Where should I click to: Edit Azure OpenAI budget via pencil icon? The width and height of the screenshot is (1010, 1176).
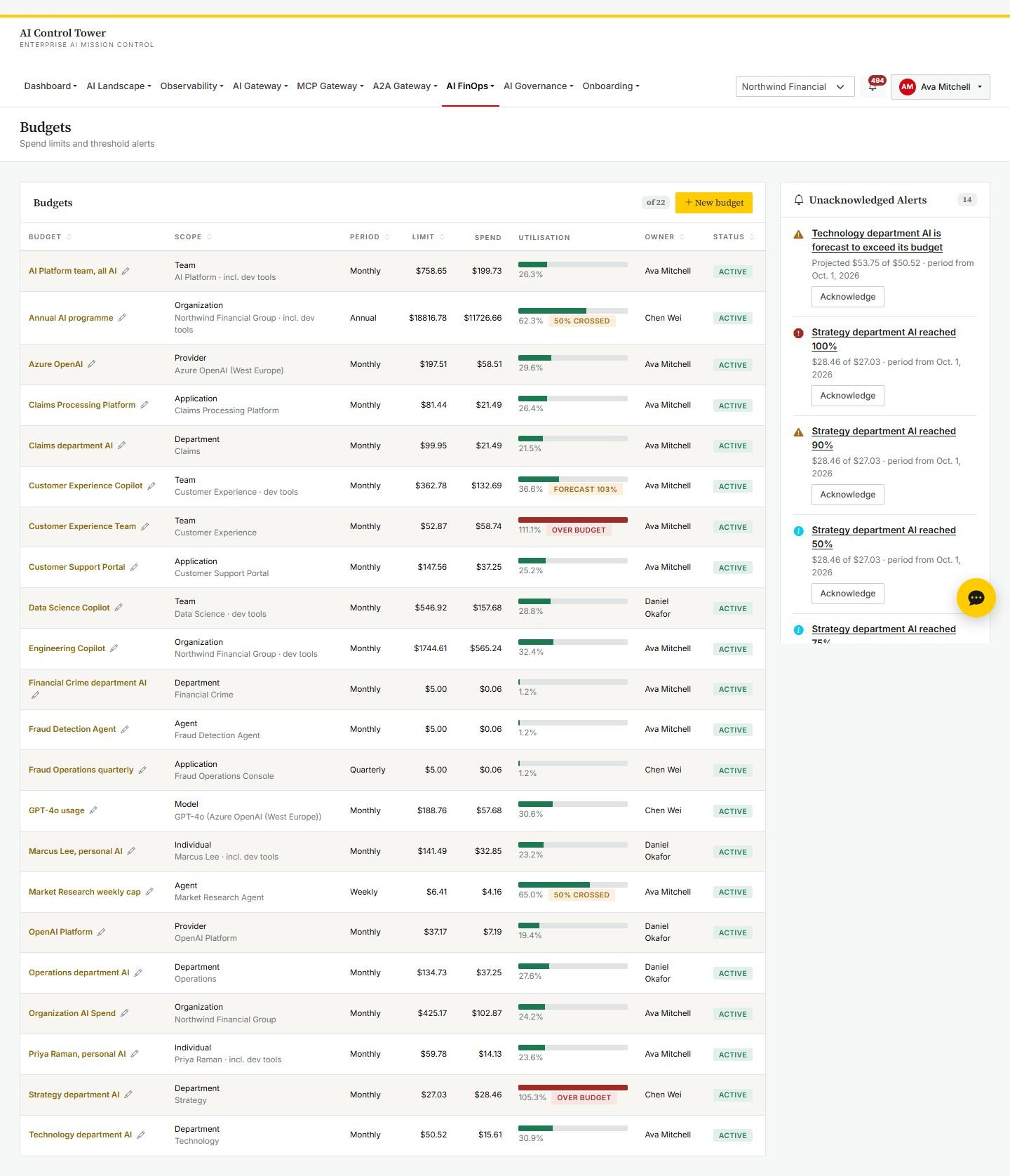click(92, 364)
